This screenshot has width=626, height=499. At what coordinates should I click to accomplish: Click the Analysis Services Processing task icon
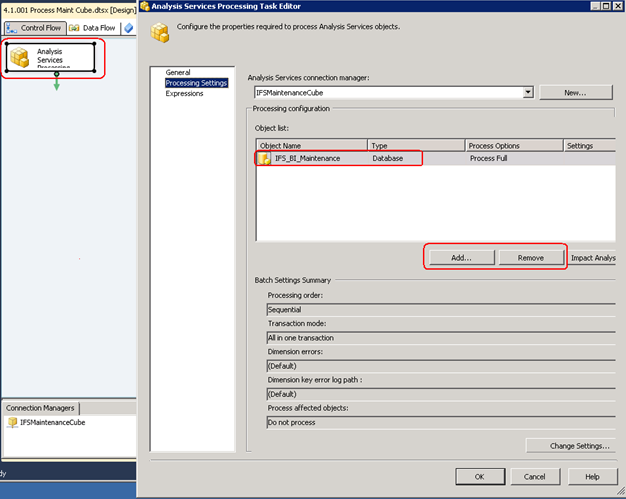(x=19, y=59)
